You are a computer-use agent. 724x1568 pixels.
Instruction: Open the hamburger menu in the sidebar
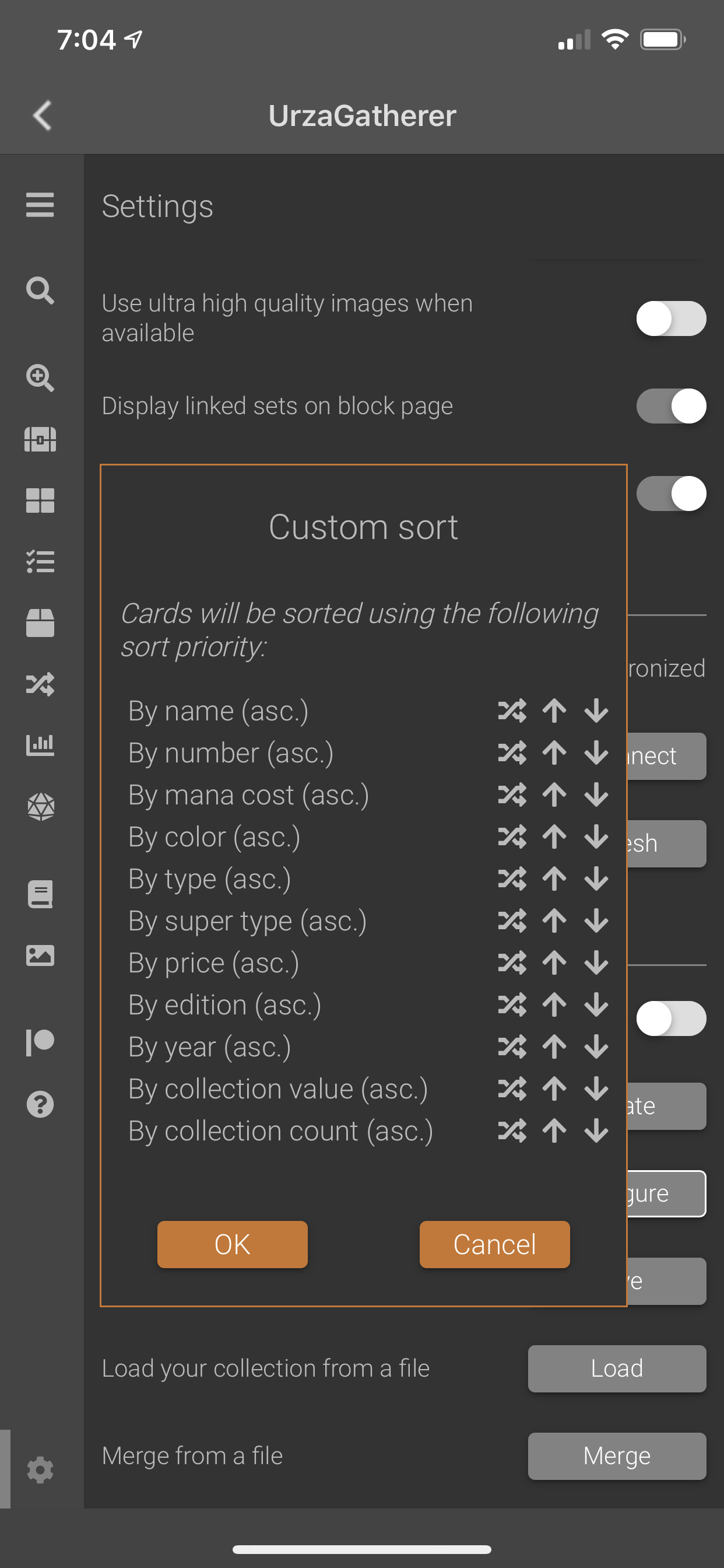40,205
